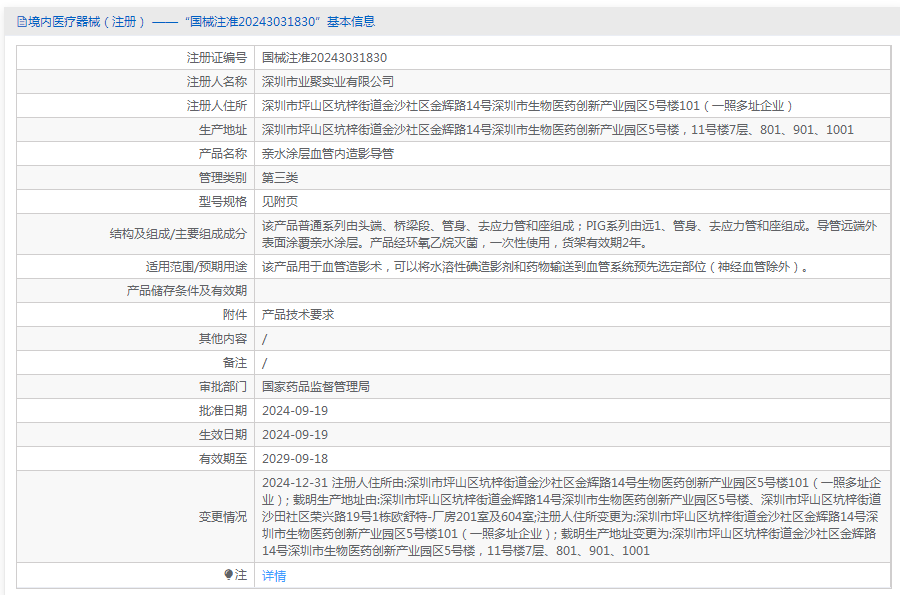900x595 pixels.
Task: Click the 有效期至 label cell
Action: pos(135,459)
